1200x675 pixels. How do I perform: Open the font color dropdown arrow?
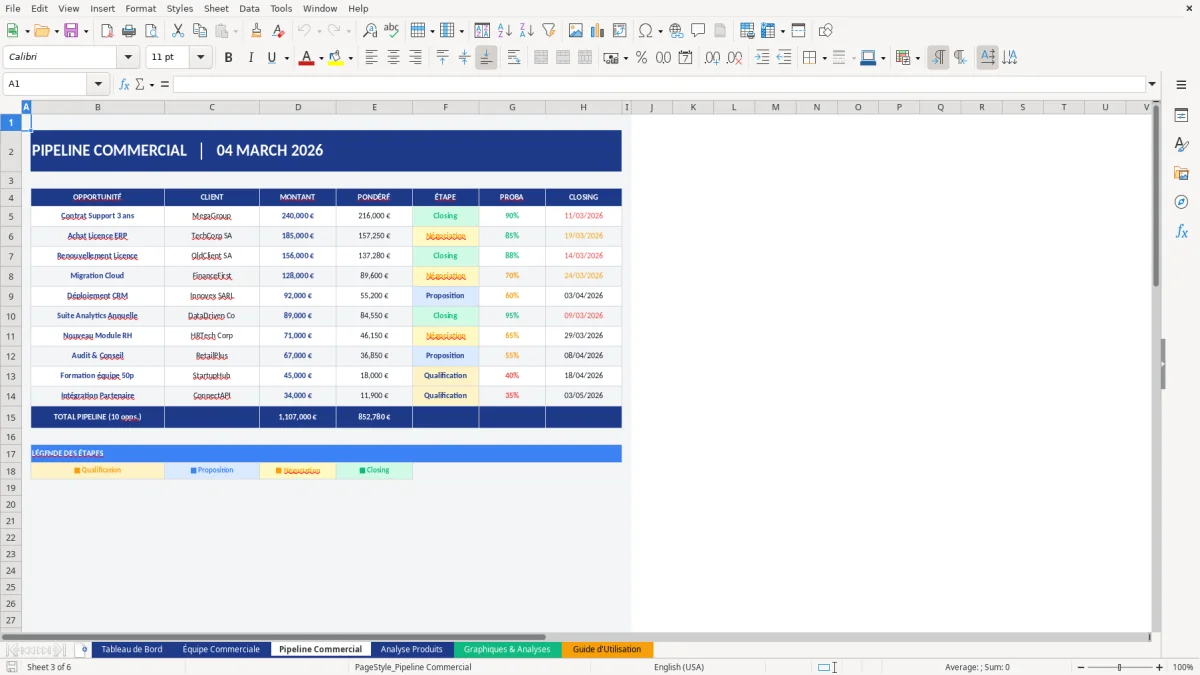coord(321,58)
